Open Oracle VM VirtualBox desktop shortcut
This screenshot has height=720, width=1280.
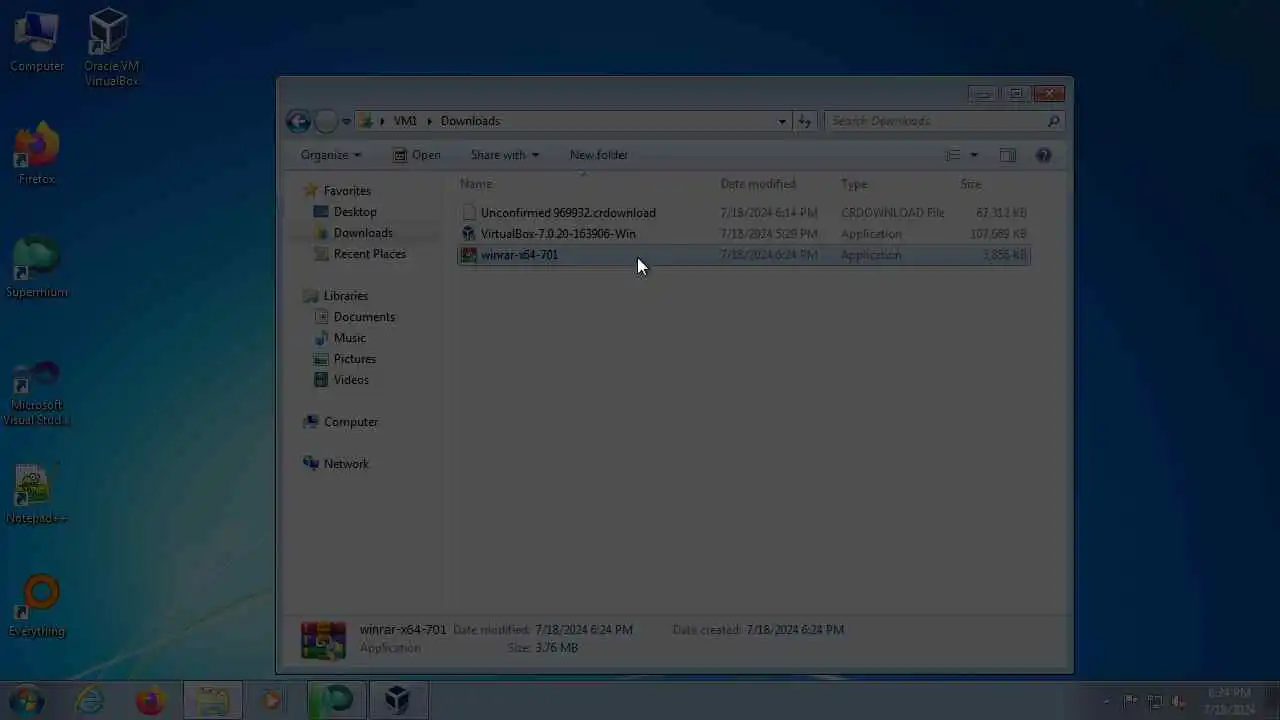tap(111, 46)
